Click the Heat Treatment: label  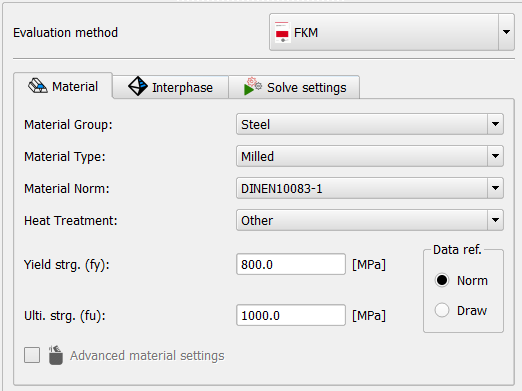pyautogui.click(x=71, y=221)
